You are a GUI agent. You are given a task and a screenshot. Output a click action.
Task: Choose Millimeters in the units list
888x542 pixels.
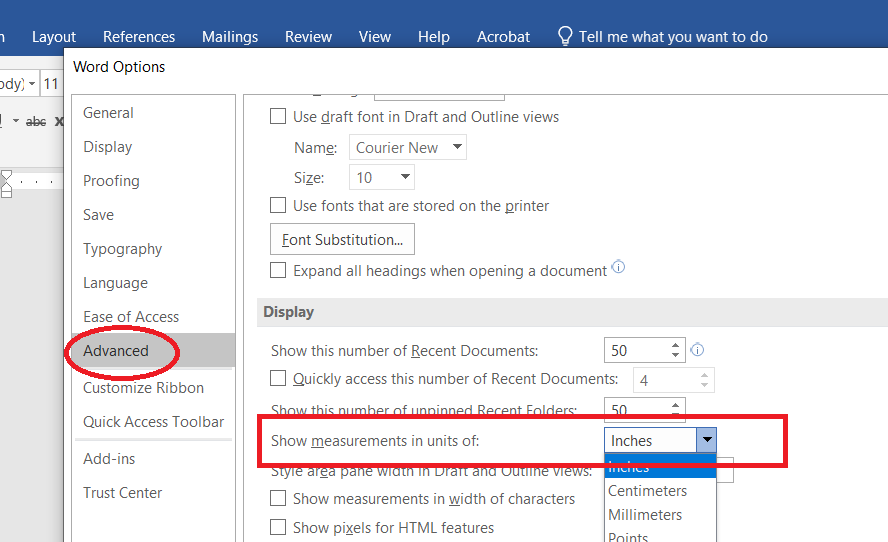click(645, 515)
